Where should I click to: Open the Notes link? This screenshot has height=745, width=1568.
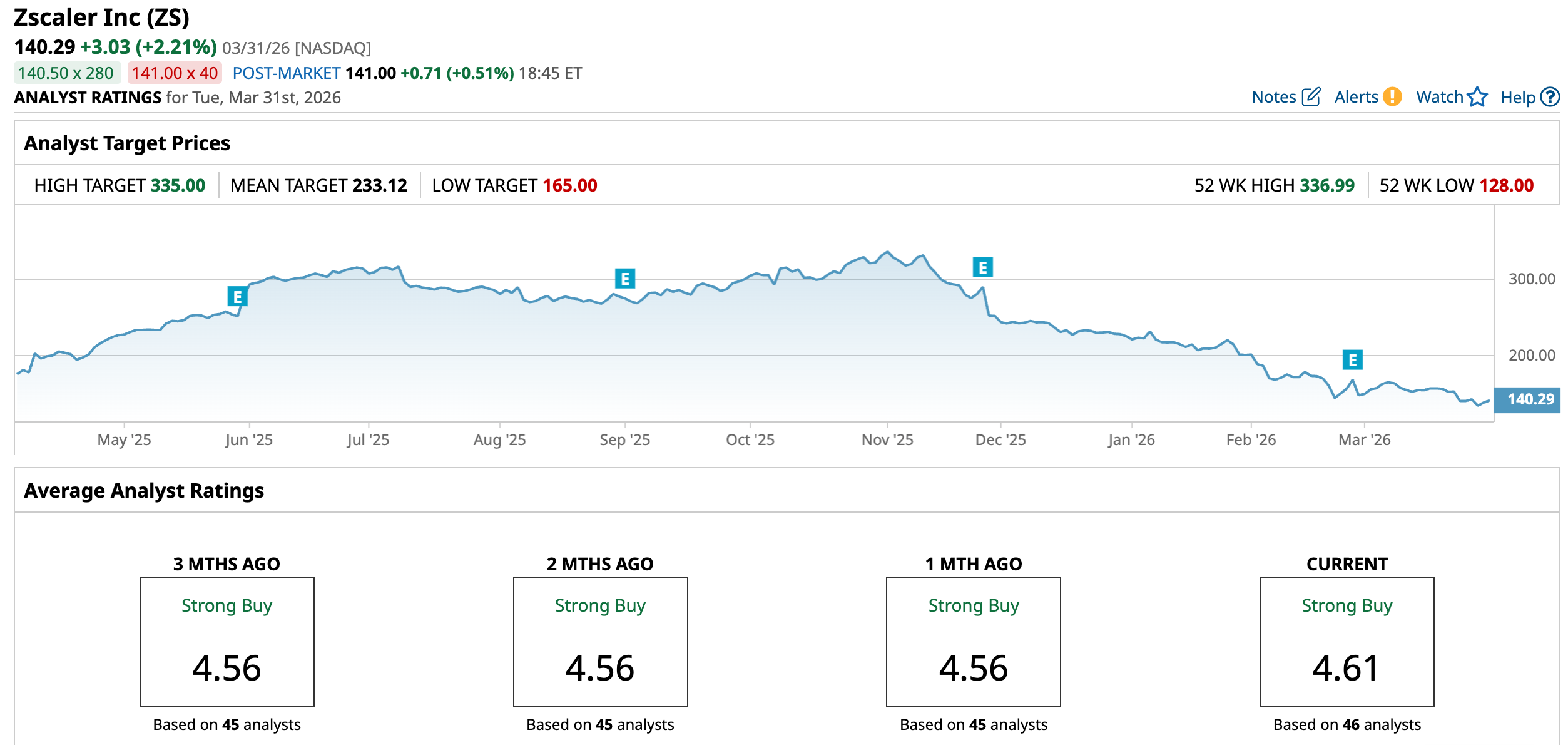click(1273, 97)
